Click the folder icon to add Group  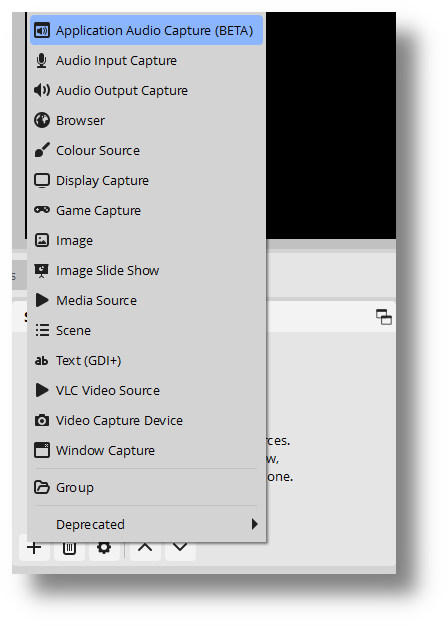tap(42, 487)
